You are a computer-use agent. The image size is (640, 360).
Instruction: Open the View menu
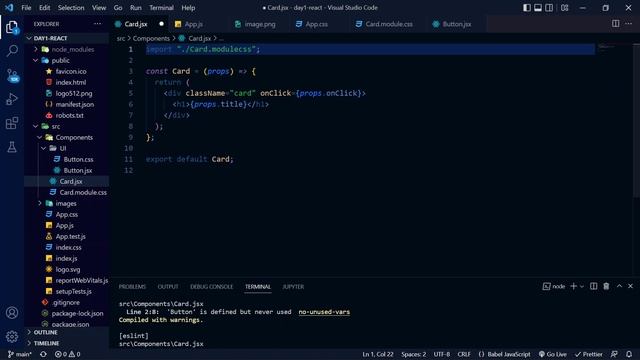click(x=99, y=8)
